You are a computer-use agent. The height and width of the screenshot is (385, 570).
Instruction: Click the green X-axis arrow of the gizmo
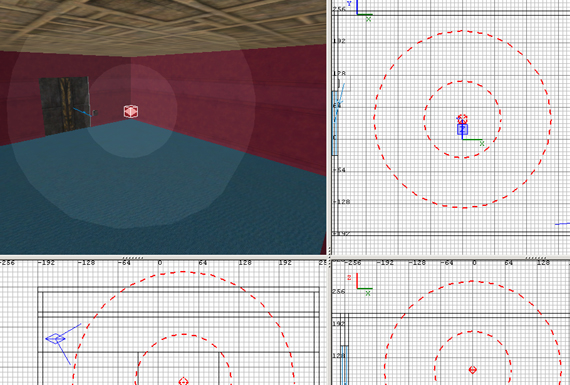(x=473, y=140)
